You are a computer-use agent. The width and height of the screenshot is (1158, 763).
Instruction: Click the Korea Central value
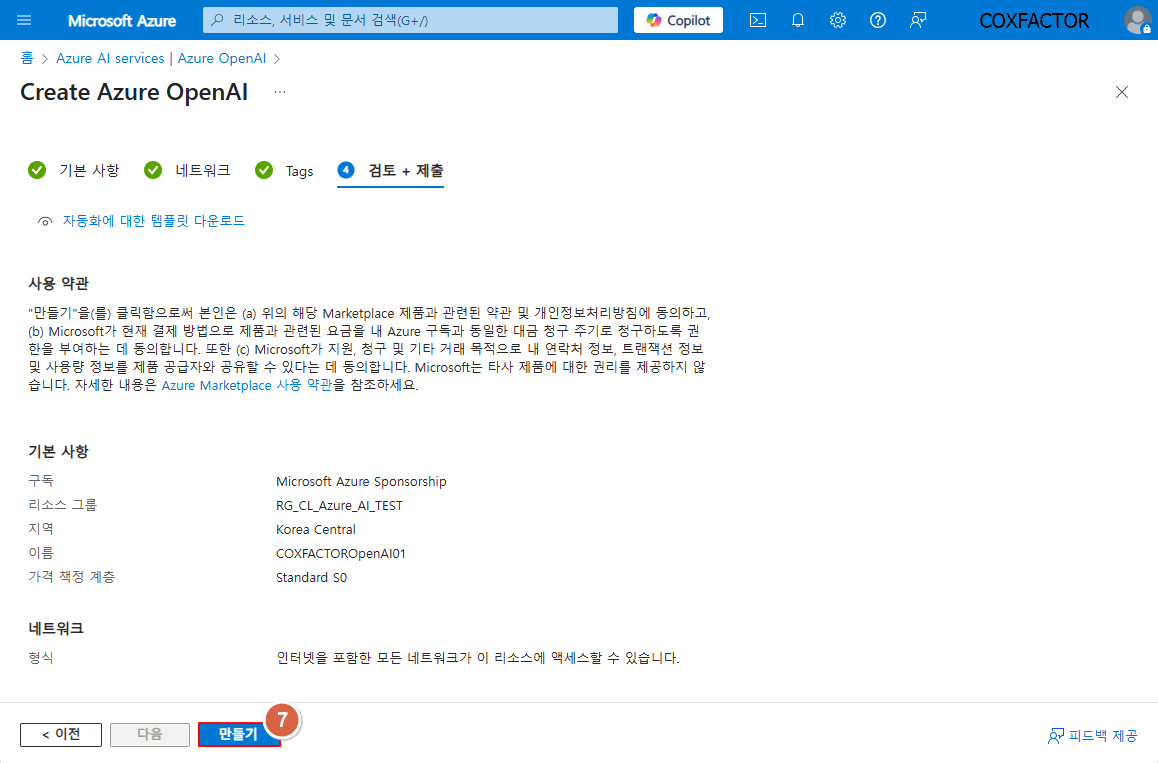coord(315,530)
